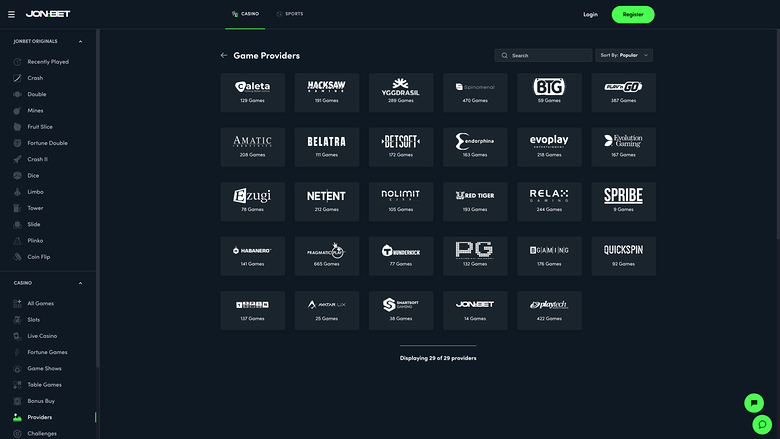This screenshot has height=439, width=780.
Task: Select the Slide game icon
Action: [x=17, y=224]
